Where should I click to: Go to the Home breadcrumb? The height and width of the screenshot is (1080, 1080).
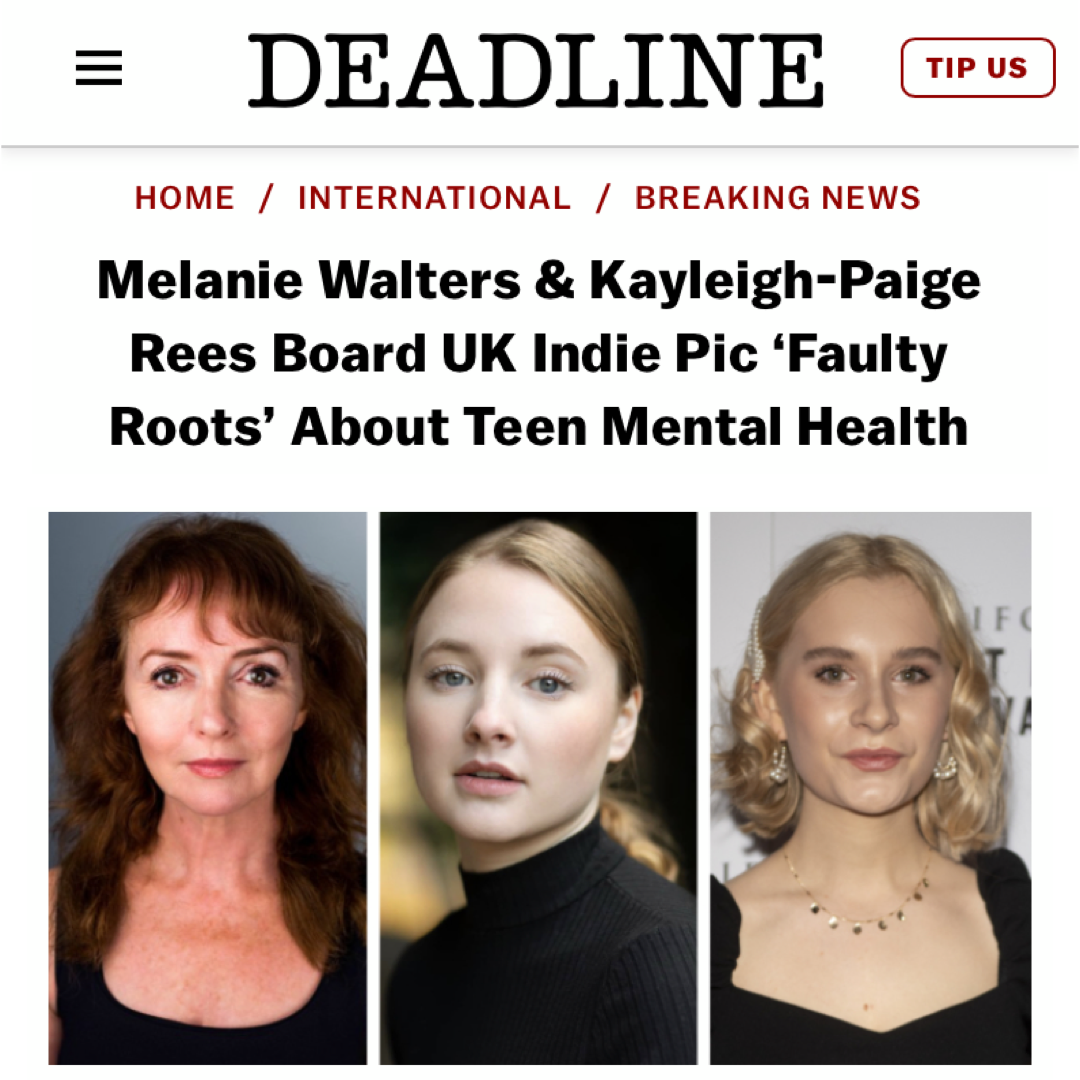185,198
